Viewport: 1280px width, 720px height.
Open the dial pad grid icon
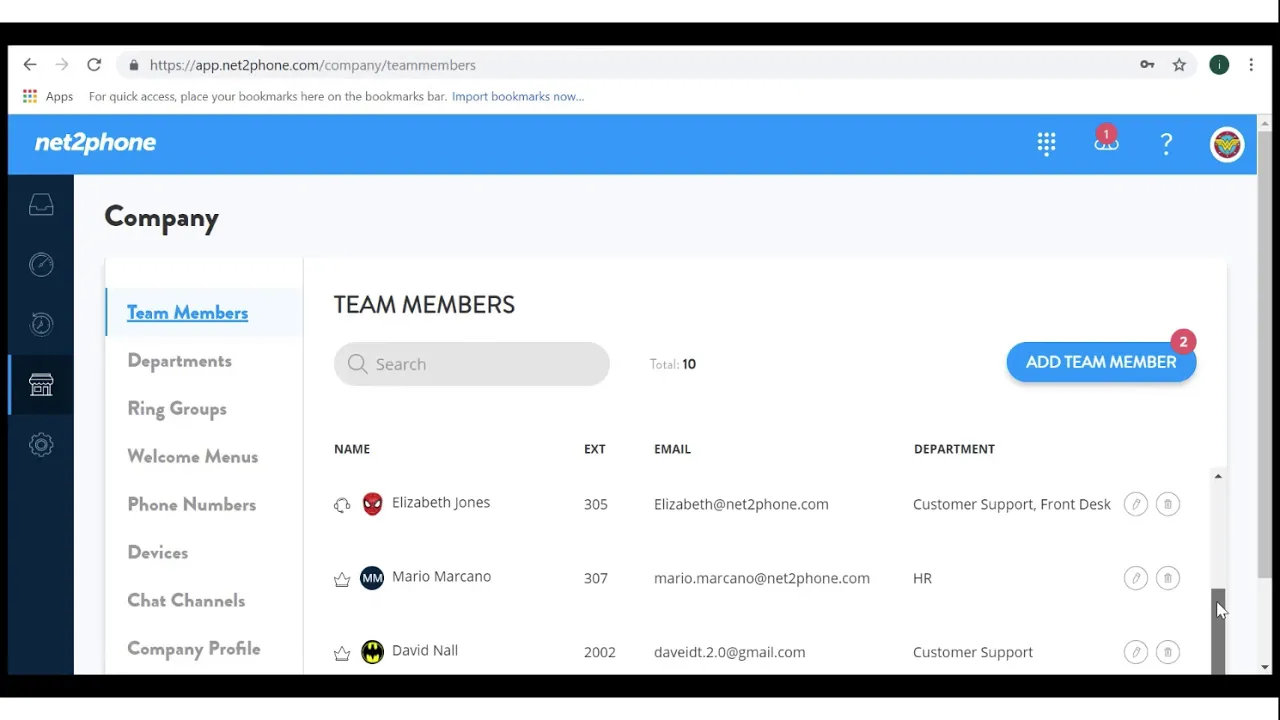pyautogui.click(x=1047, y=144)
